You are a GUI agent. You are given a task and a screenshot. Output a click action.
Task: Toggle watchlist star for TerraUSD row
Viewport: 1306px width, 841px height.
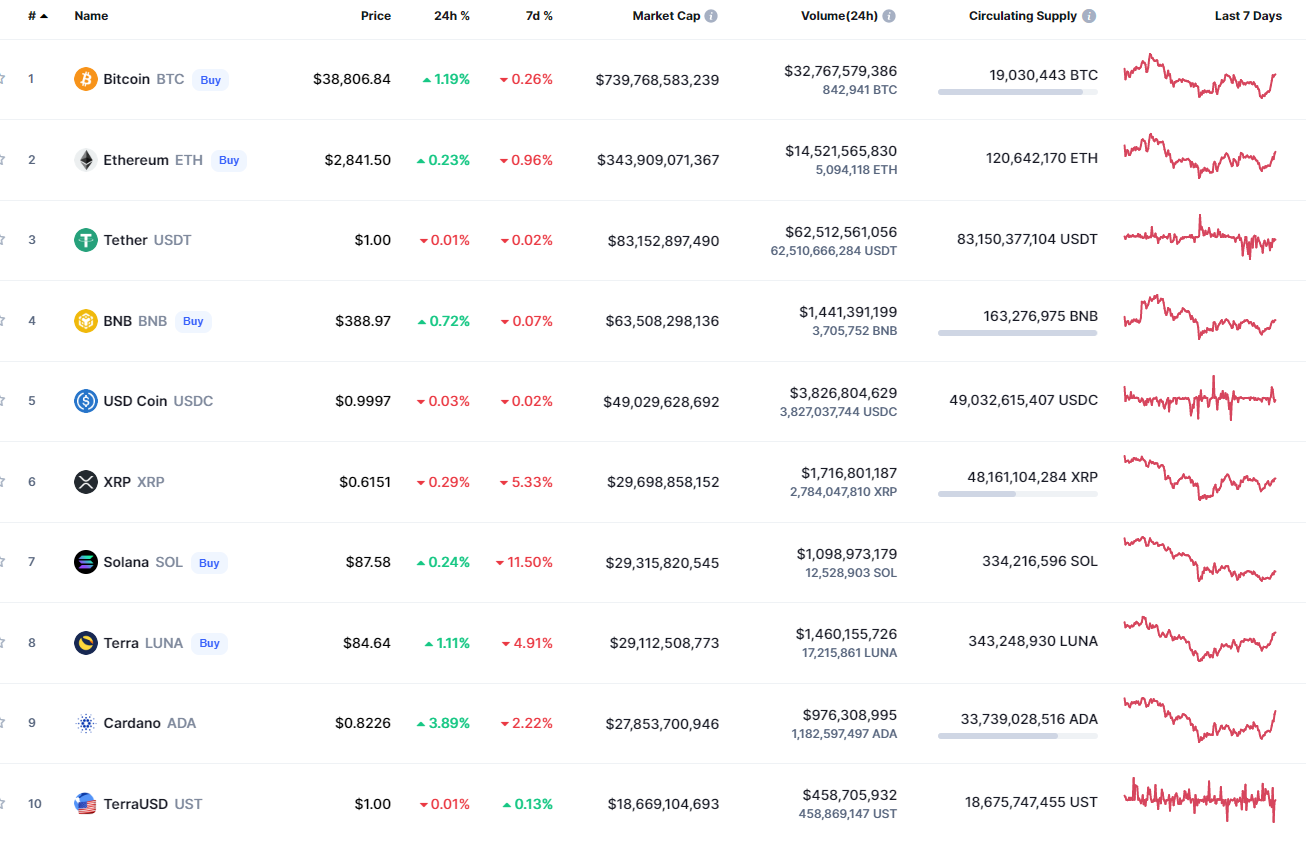(2, 804)
